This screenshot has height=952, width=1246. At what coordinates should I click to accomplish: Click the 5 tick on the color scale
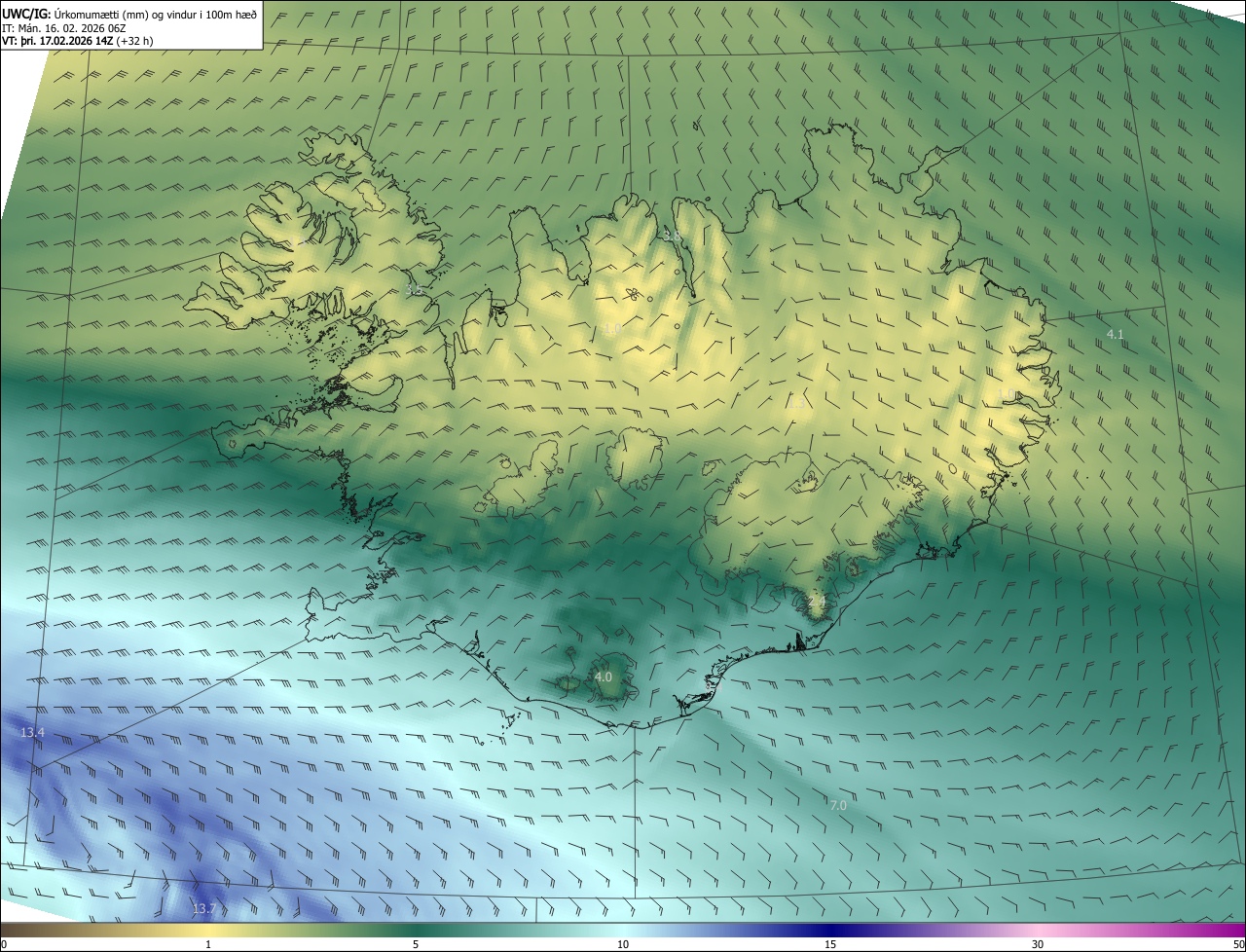pos(416,944)
